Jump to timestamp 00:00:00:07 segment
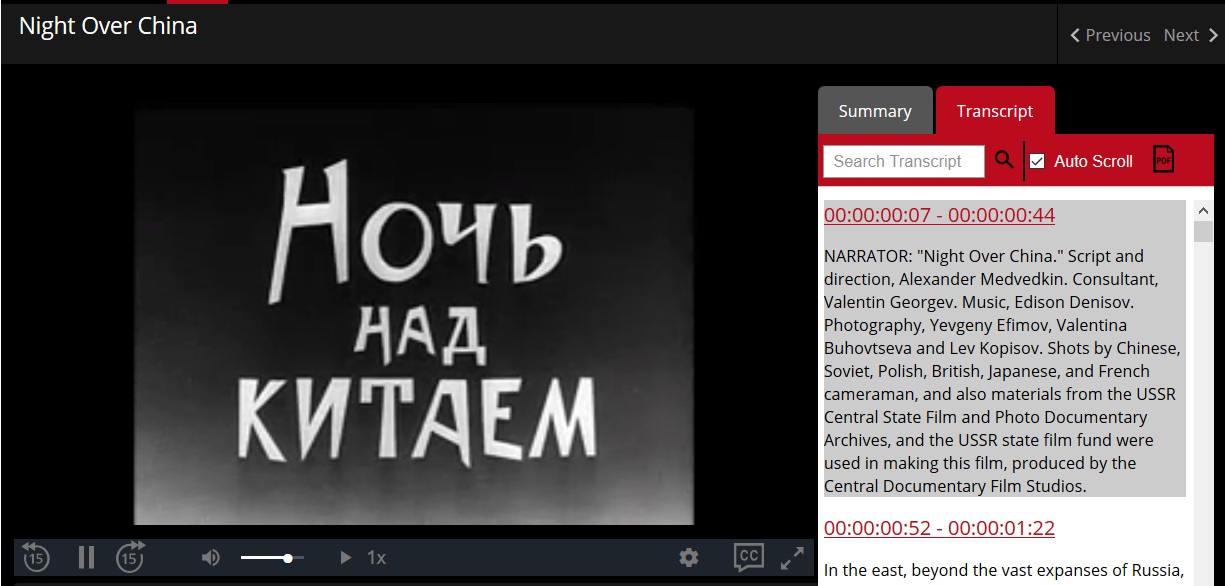The image size is (1225, 586). click(x=939, y=215)
